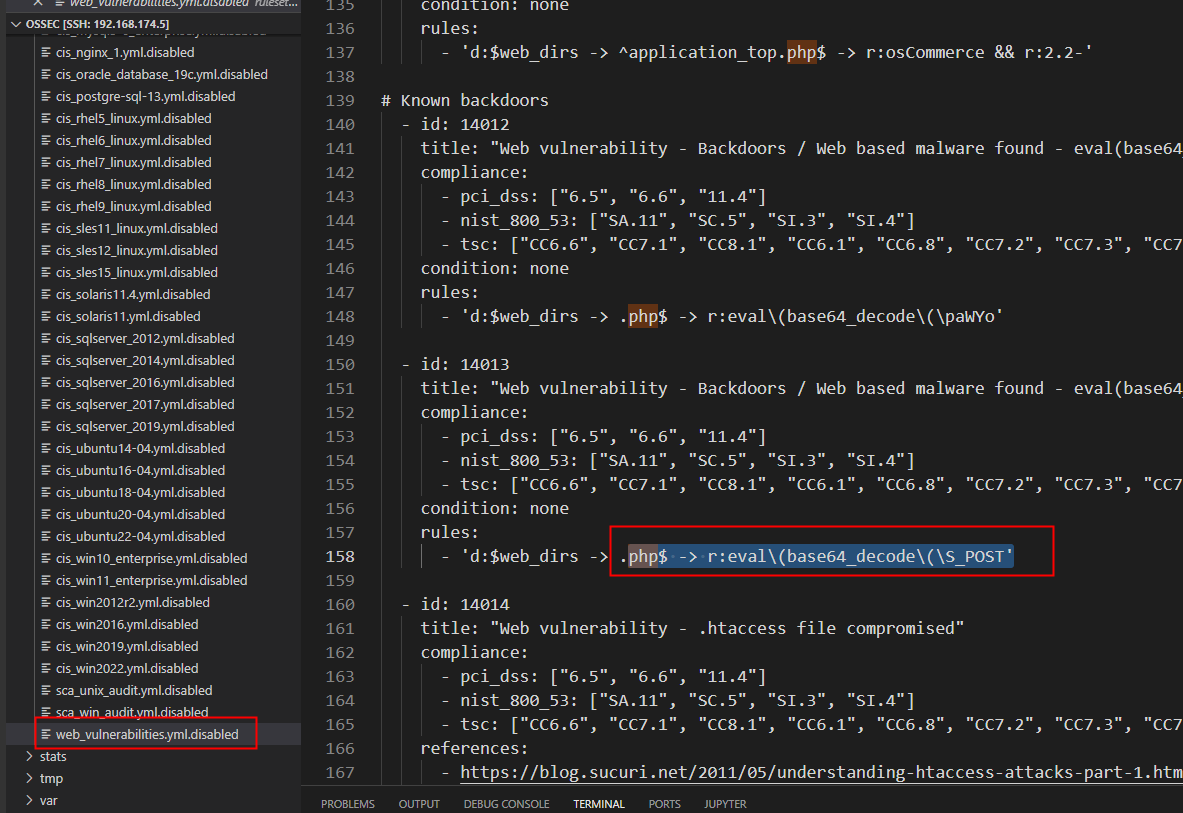Switch to the PROBLEMS panel tab

point(348,804)
